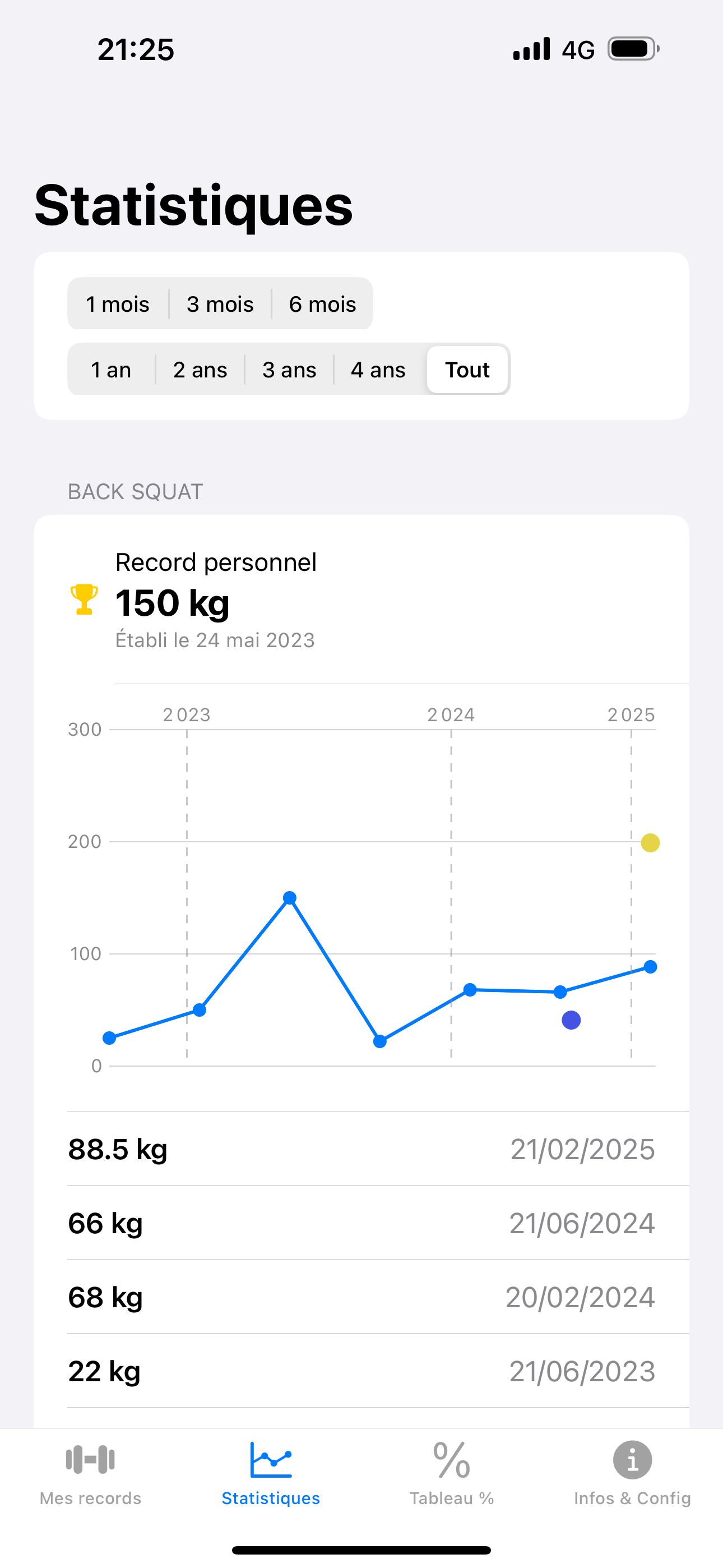The width and height of the screenshot is (723, 1568).
Task: Select the Tout range segment
Action: point(467,370)
